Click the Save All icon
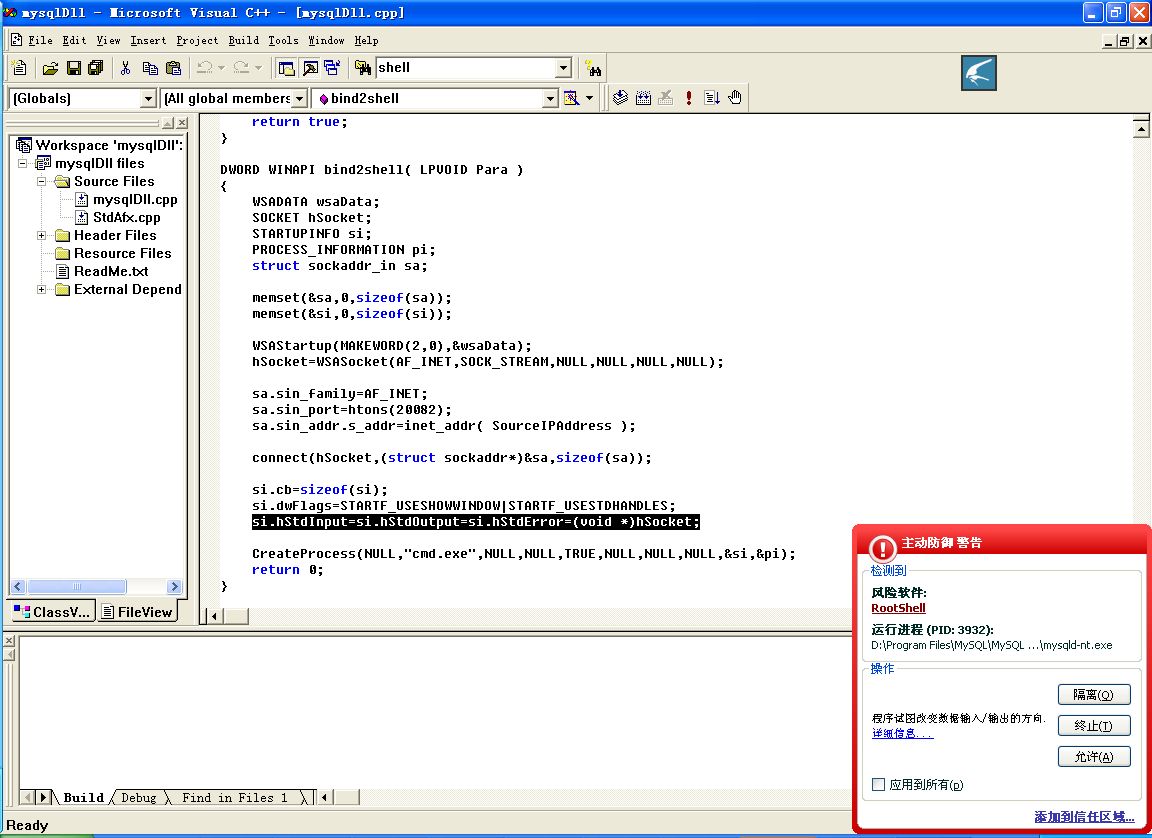This screenshot has height=838, width=1152. tap(96, 68)
